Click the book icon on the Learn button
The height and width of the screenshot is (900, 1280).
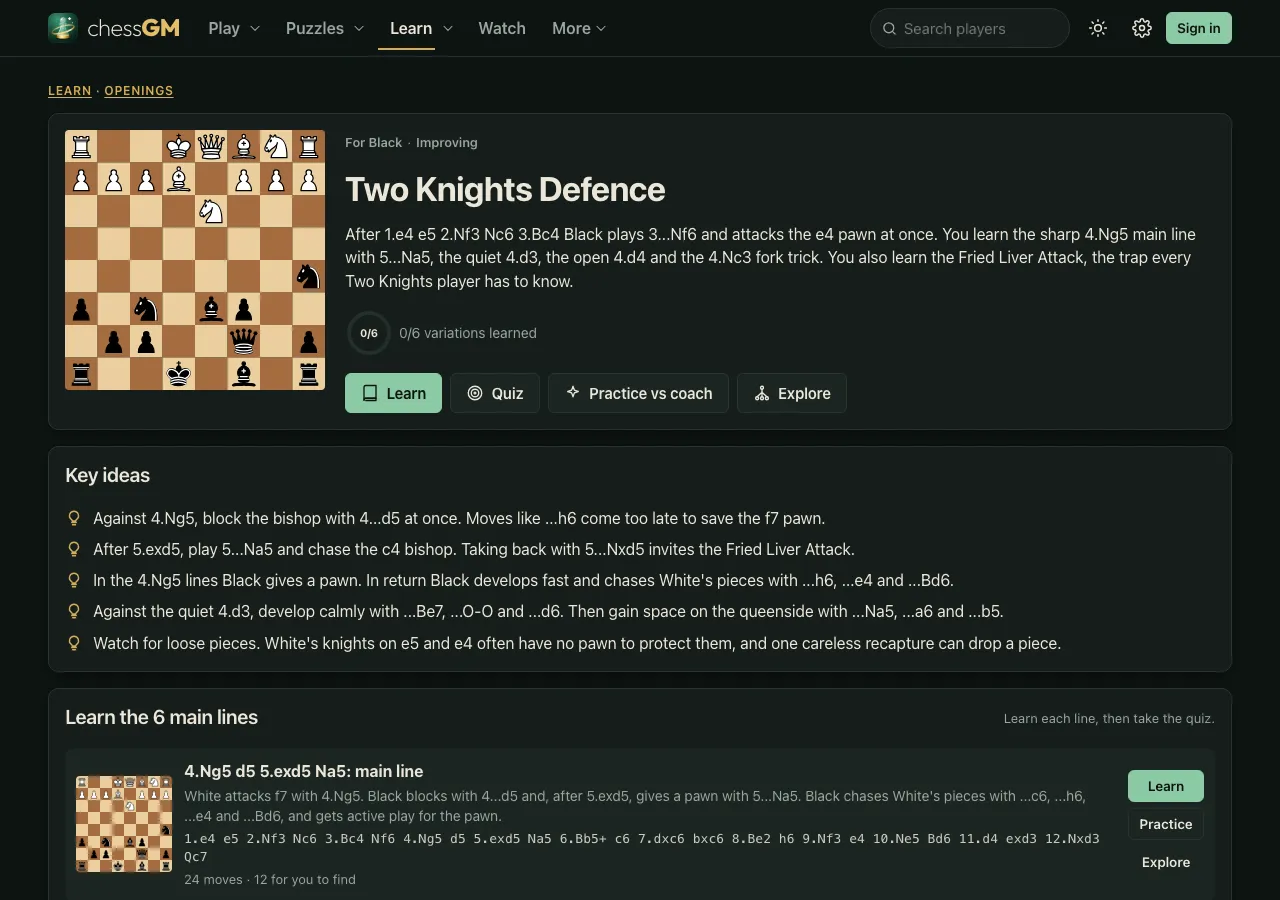tap(370, 393)
